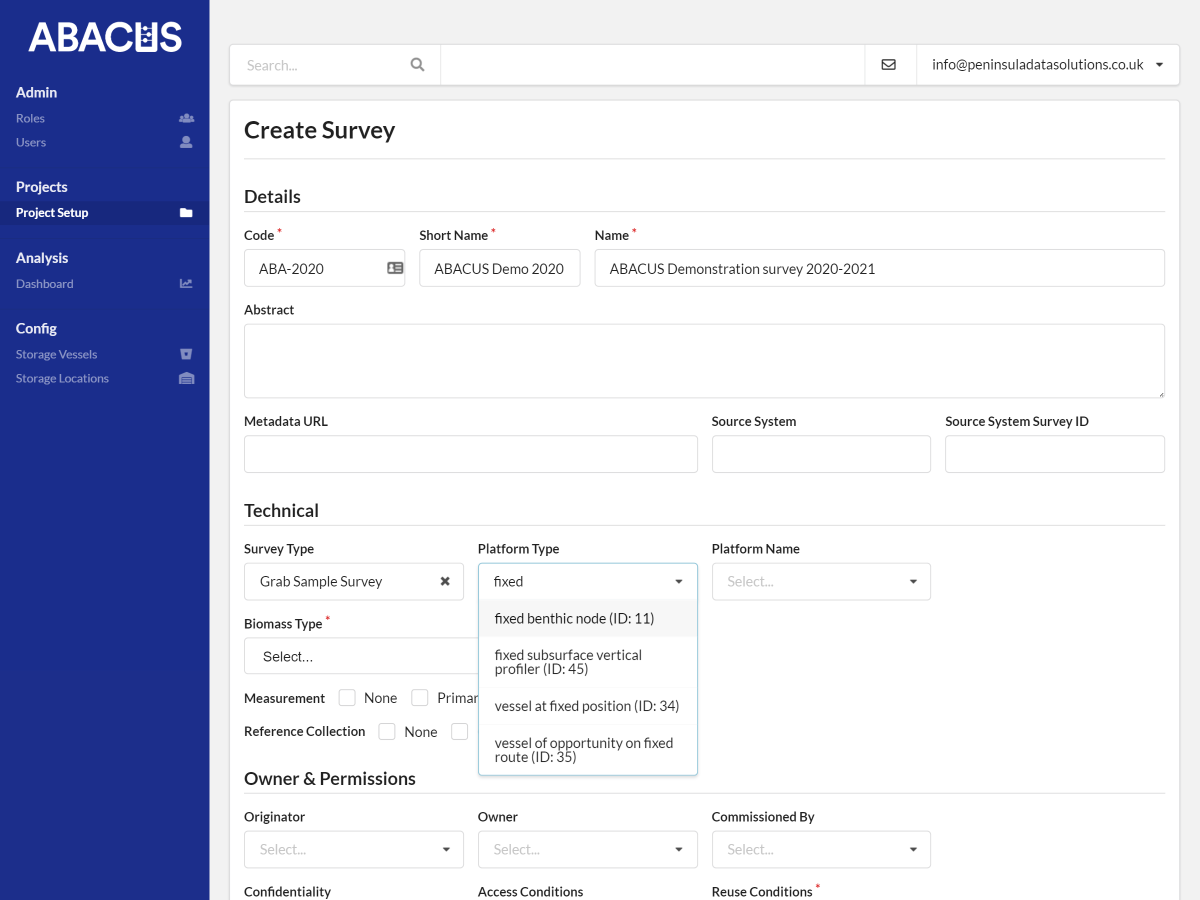
Task: Open the user account email dropdown
Action: click(x=1048, y=64)
